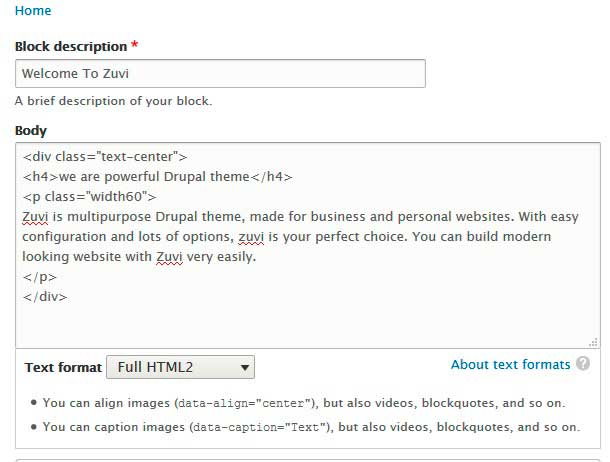
Task: Click the empty area below </div> in Body
Action: tap(300, 322)
